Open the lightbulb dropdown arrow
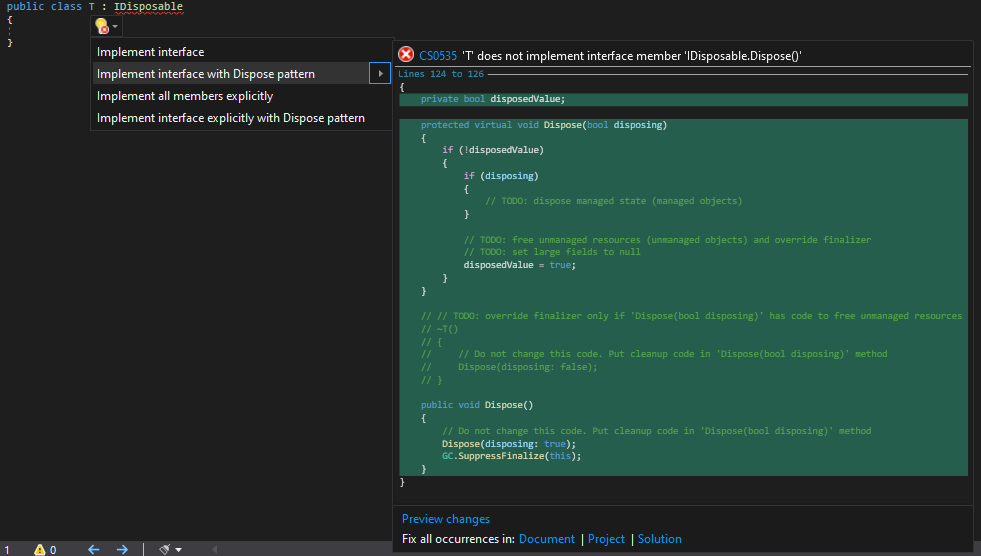Screen dimensions: 981x556 pyautogui.click(x=115, y=26)
